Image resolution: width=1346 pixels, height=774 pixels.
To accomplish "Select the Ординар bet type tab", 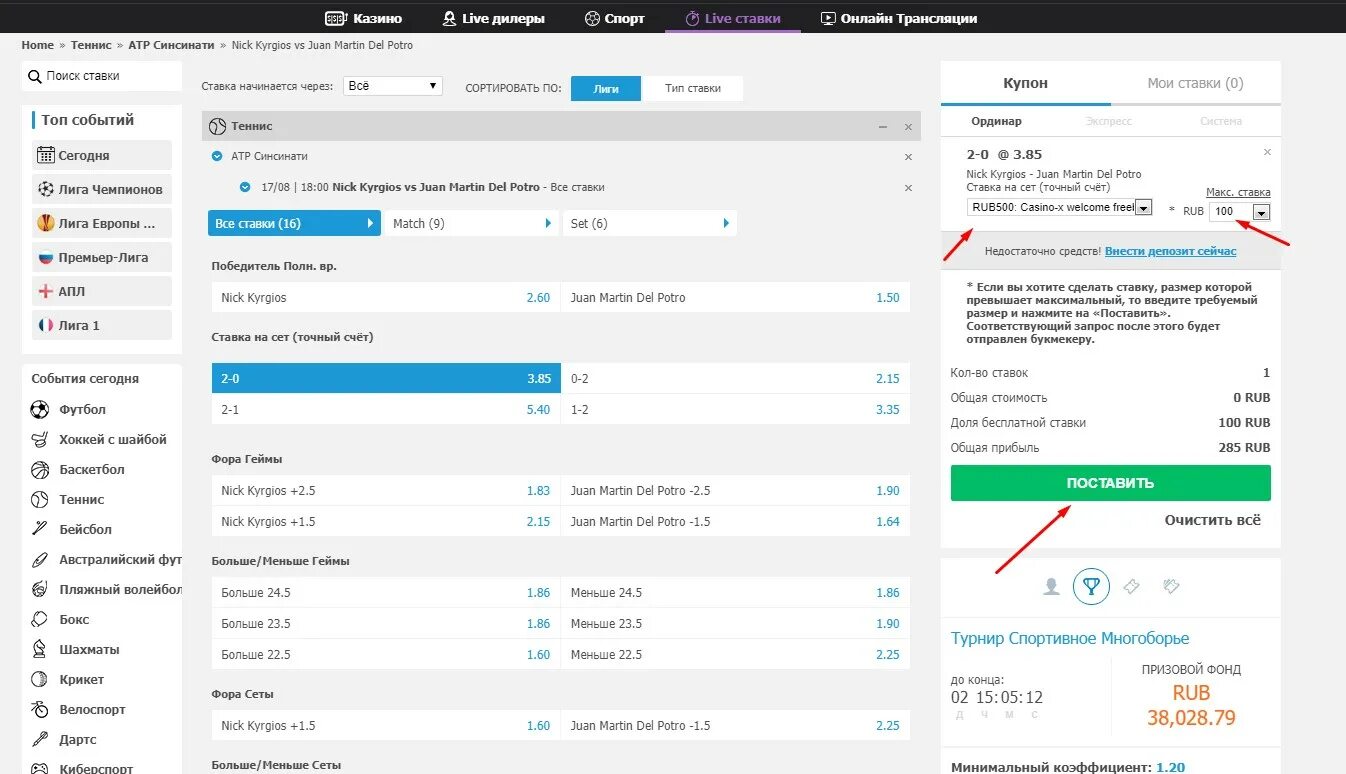I will (997, 121).
